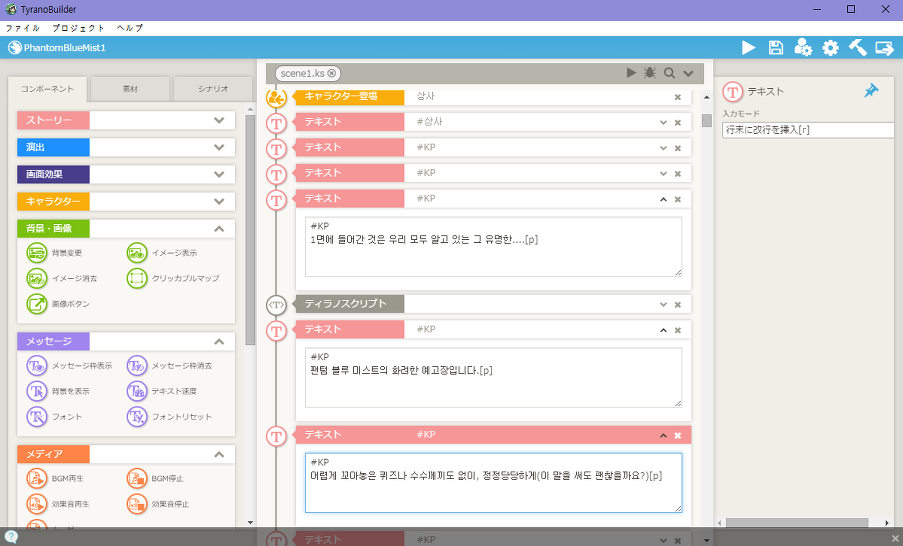The height and width of the screenshot is (546, 903).
Task: Click the bug debug icon
Action: [650, 73]
